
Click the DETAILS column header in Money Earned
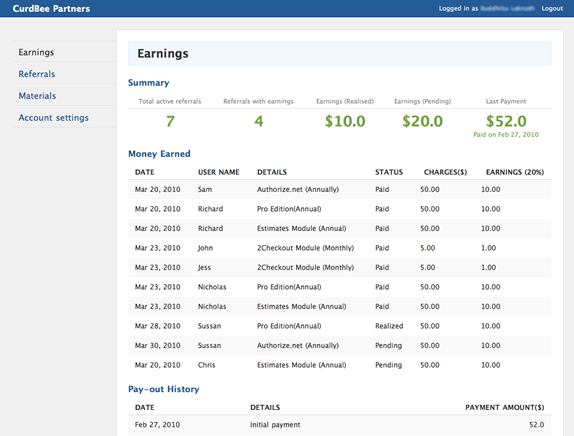[x=272, y=172]
